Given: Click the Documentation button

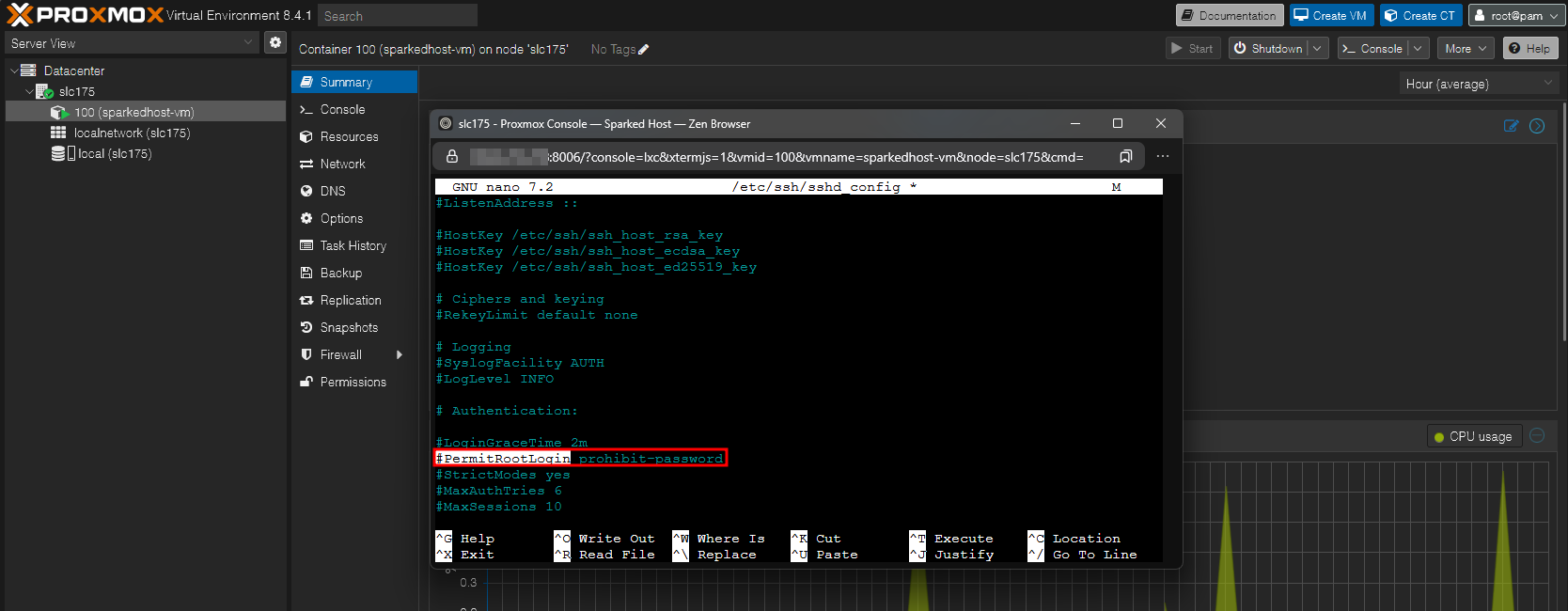Looking at the screenshot, I should click(x=1230, y=15).
